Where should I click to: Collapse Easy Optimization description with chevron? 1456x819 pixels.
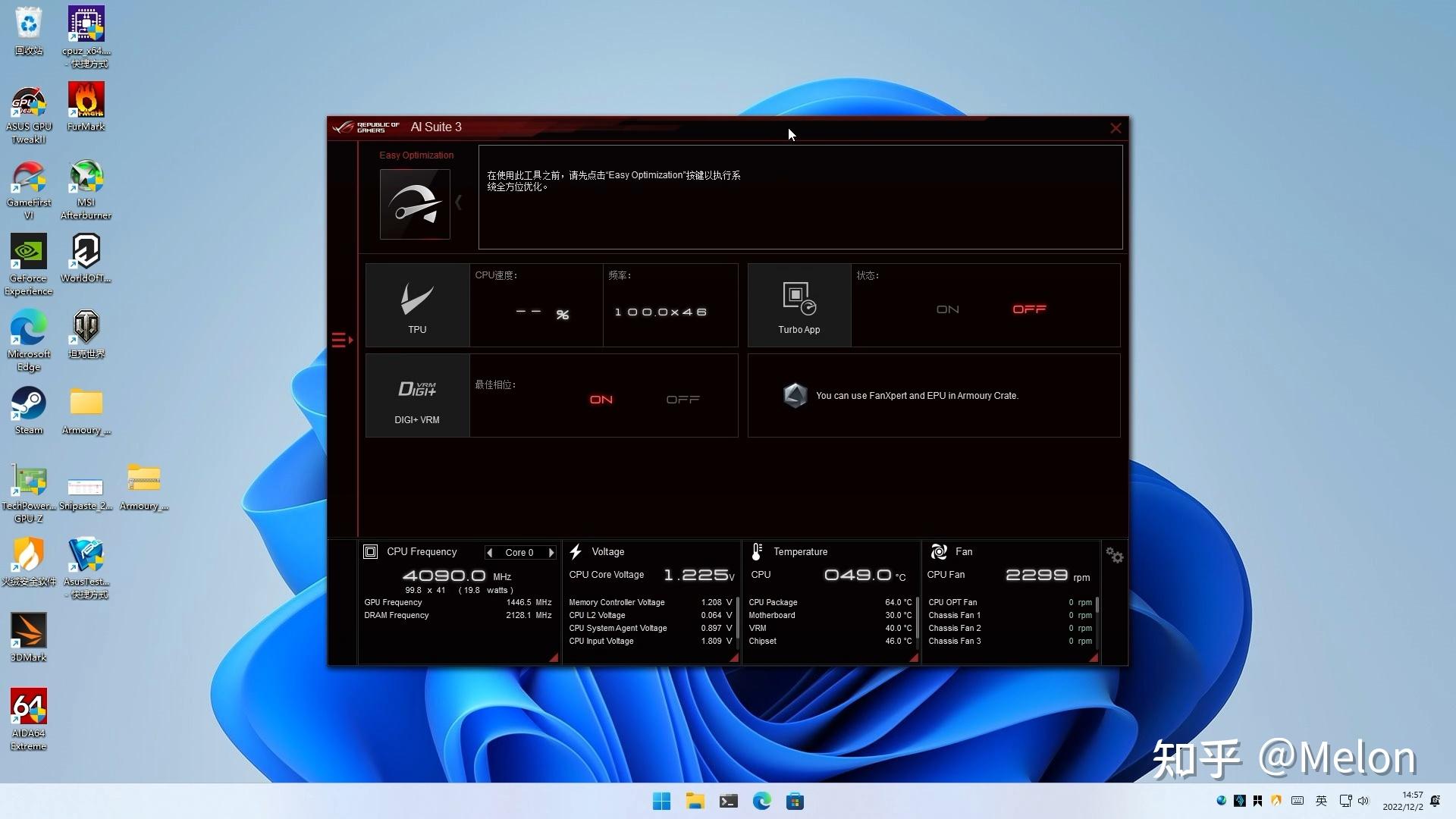(458, 202)
